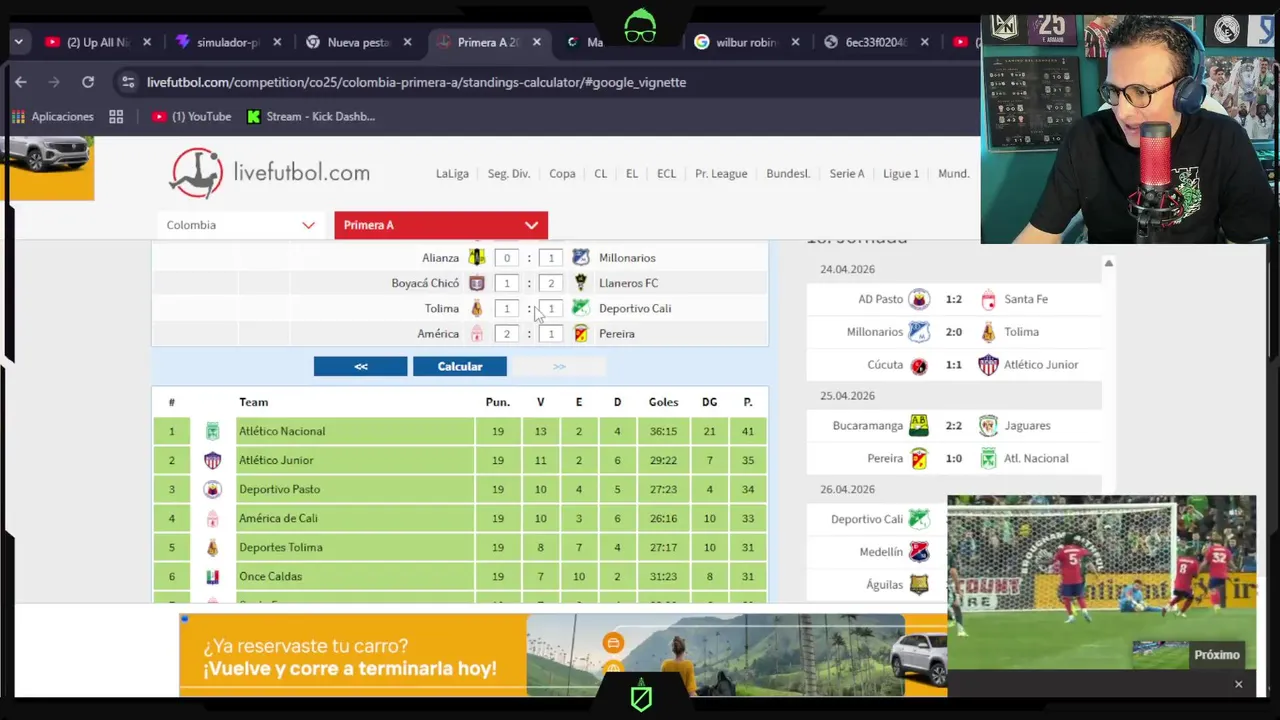Open Aplicaciones bookmark
This screenshot has width=1280, height=720.
[x=52, y=117]
